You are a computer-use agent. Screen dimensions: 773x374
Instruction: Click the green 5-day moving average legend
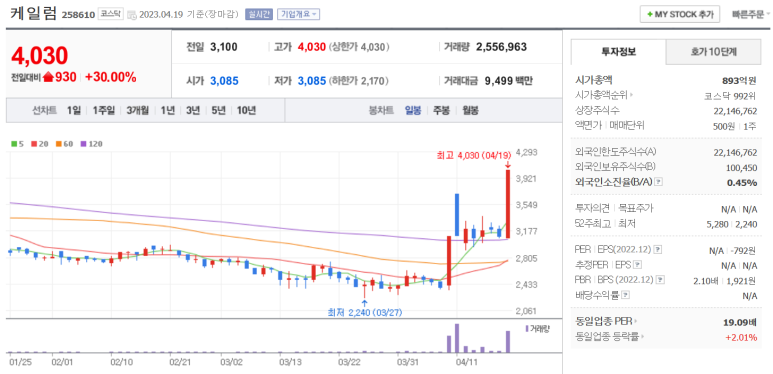(x=16, y=144)
